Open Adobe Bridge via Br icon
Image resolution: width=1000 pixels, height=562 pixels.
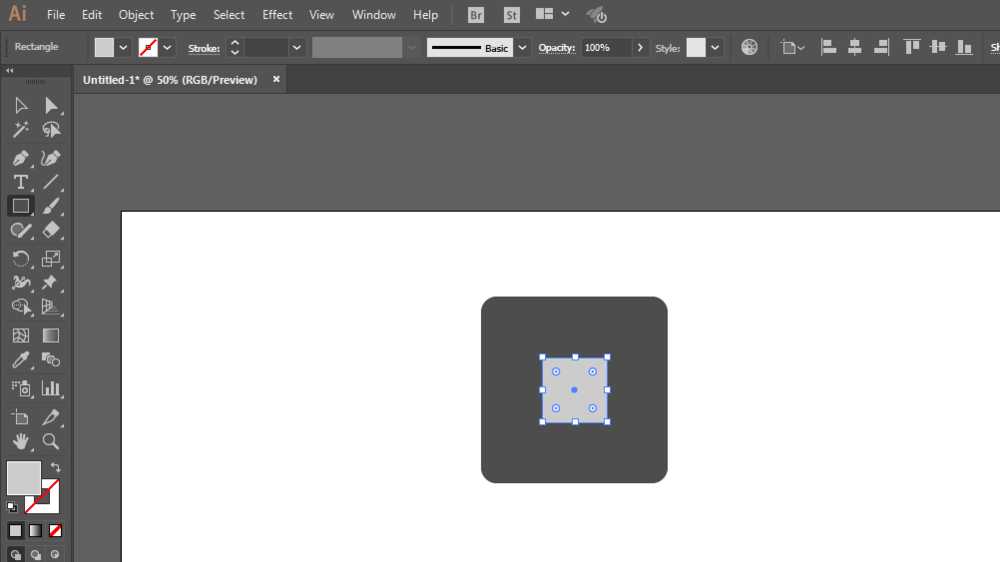(476, 15)
